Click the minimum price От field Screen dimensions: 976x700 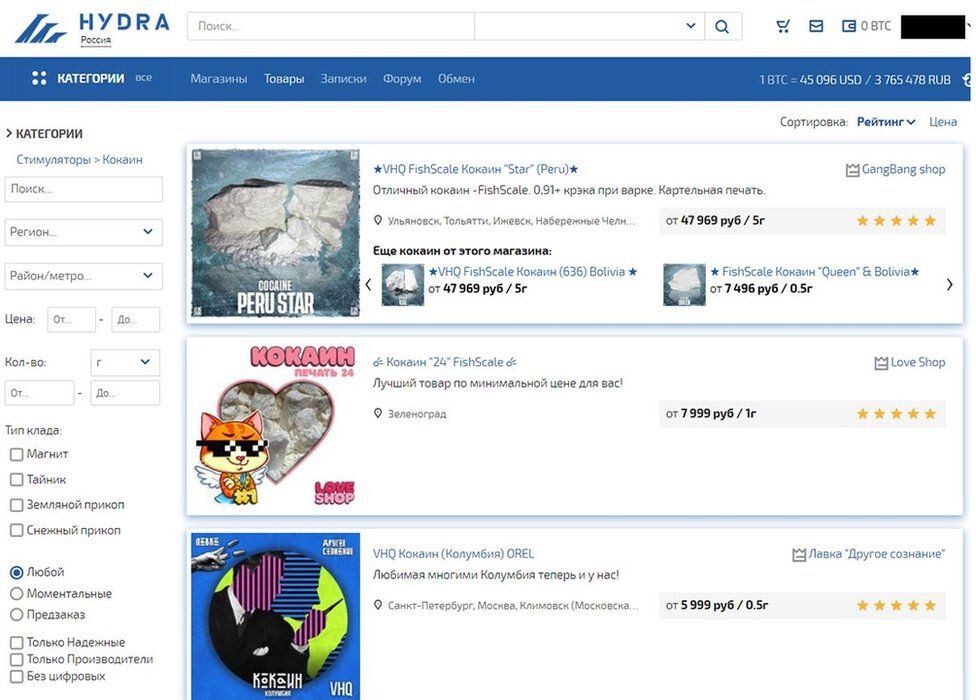click(71, 319)
